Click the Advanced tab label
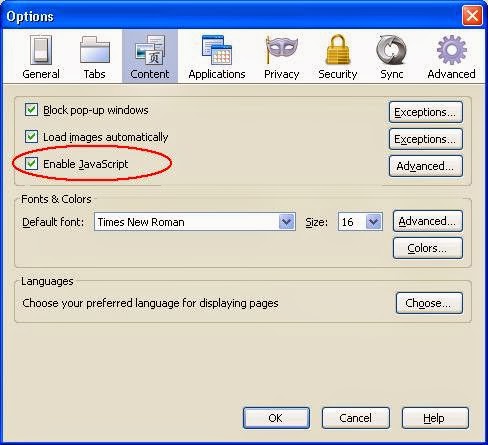 (452, 74)
